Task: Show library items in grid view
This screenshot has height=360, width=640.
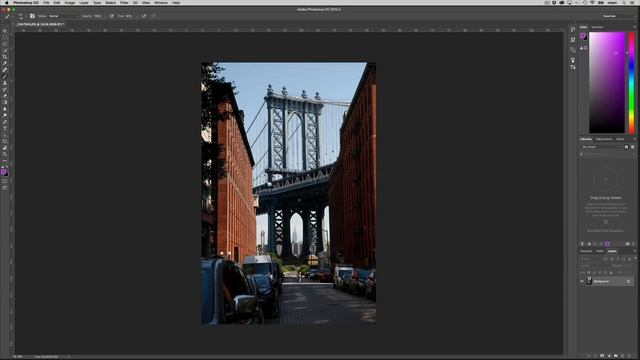Action: [x=627, y=147]
